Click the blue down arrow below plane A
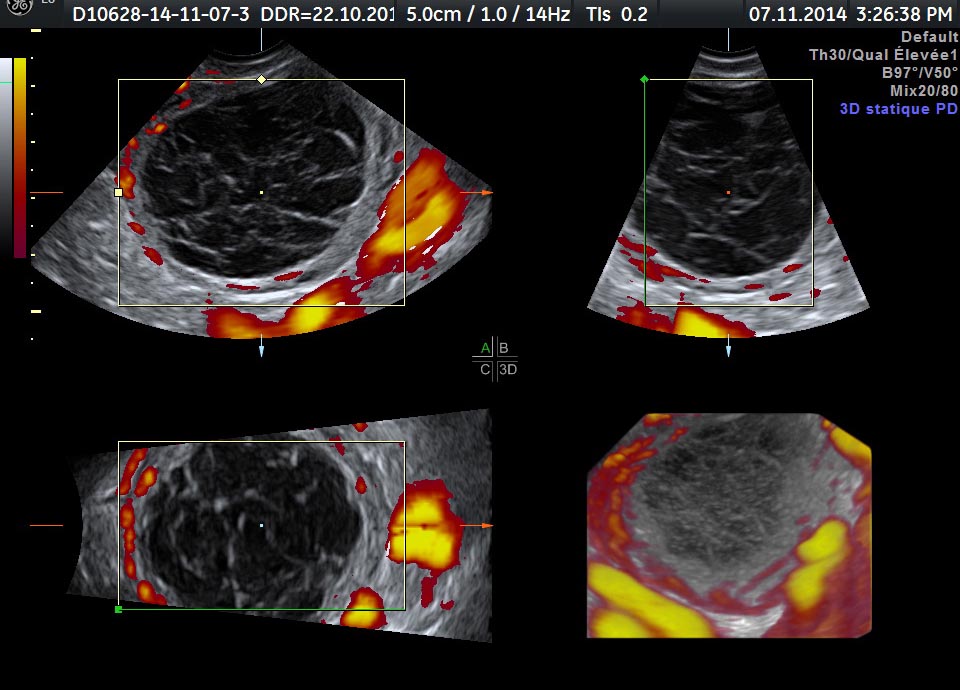 coord(261,350)
